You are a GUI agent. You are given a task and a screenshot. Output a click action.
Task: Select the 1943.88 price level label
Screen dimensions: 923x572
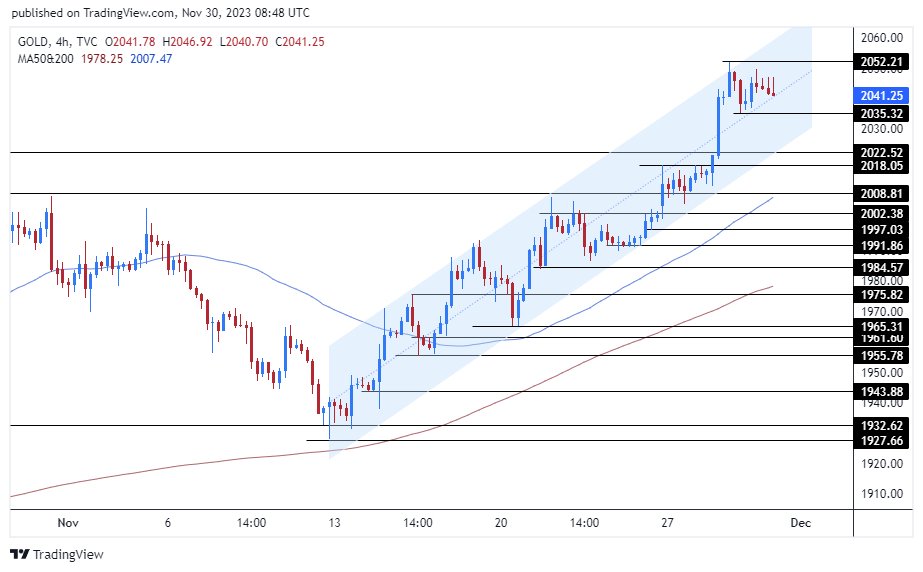pyautogui.click(x=881, y=391)
